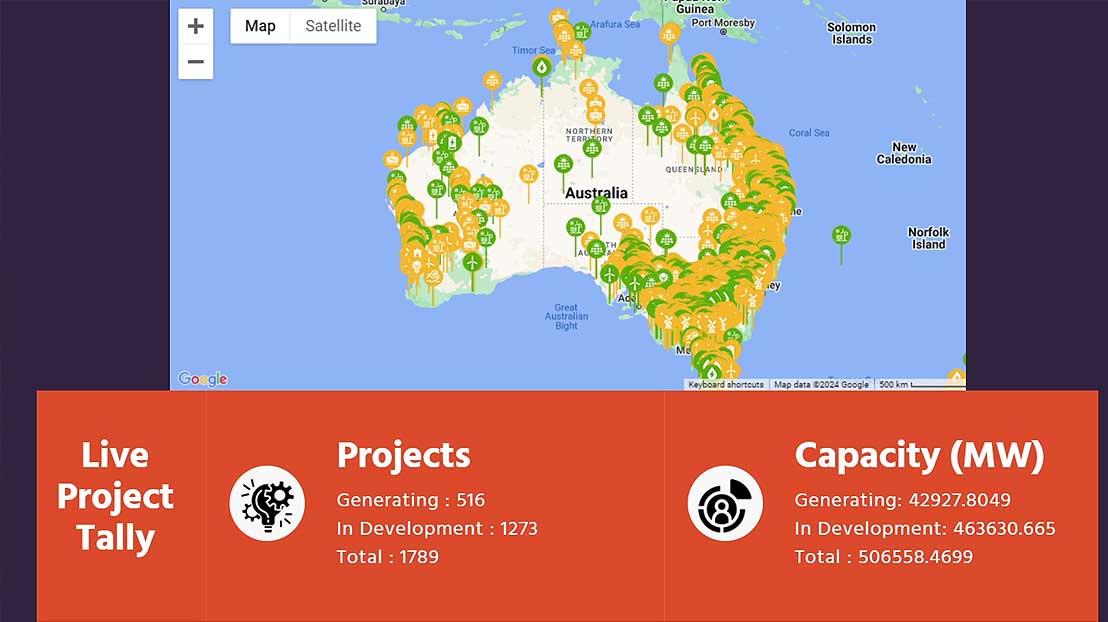
Task: Click the 'Capacity (MW)' heading
Action: [x=919, y=456]
